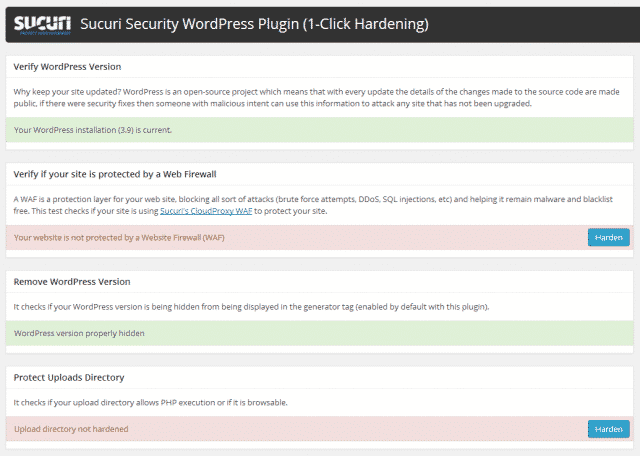640x456 pixels.
Task: Open the Sucuri's CloudProxy WAF link
Action: pyautogui.click(x=206, y=211)
